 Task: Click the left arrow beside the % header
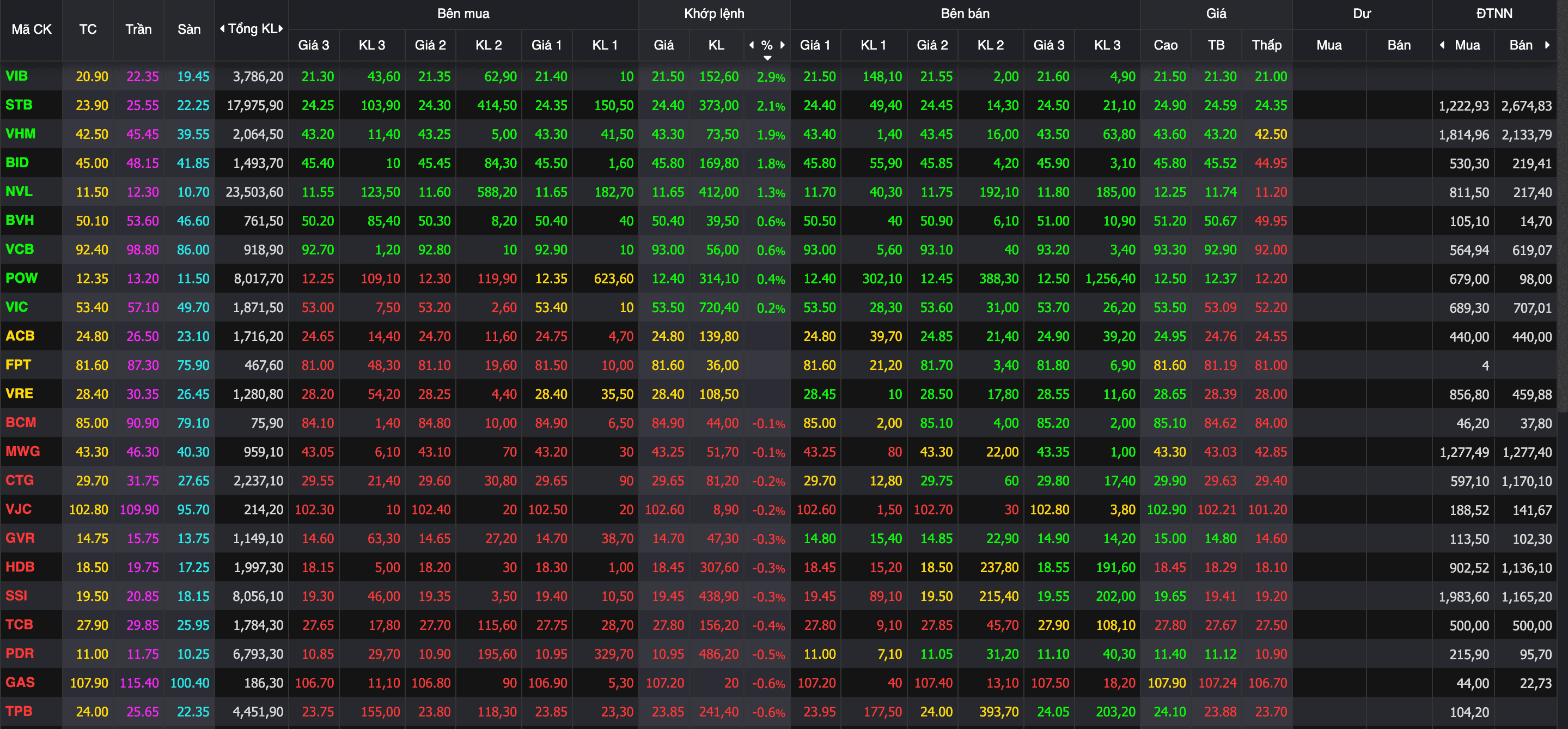(x=752, y=45)
